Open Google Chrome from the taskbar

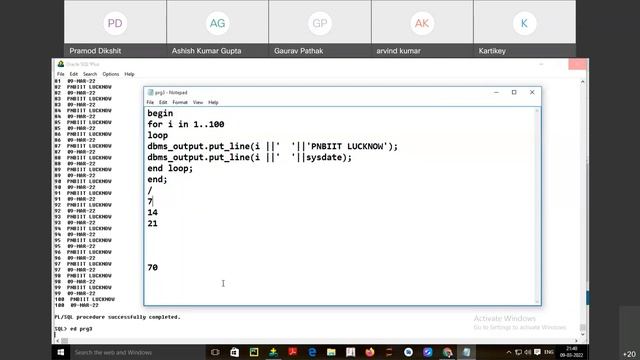(x=447, y=352)
